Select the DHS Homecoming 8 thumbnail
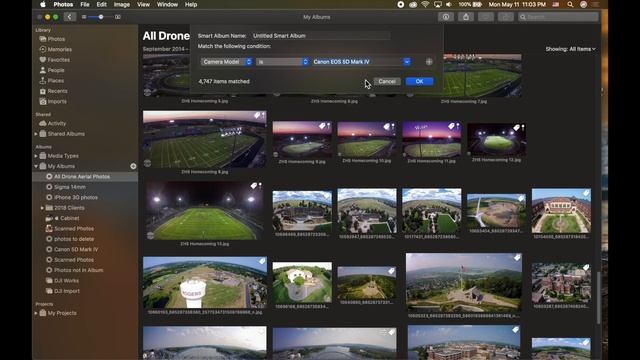Screen dimensions: 640x360 click(x=204, y=139)
